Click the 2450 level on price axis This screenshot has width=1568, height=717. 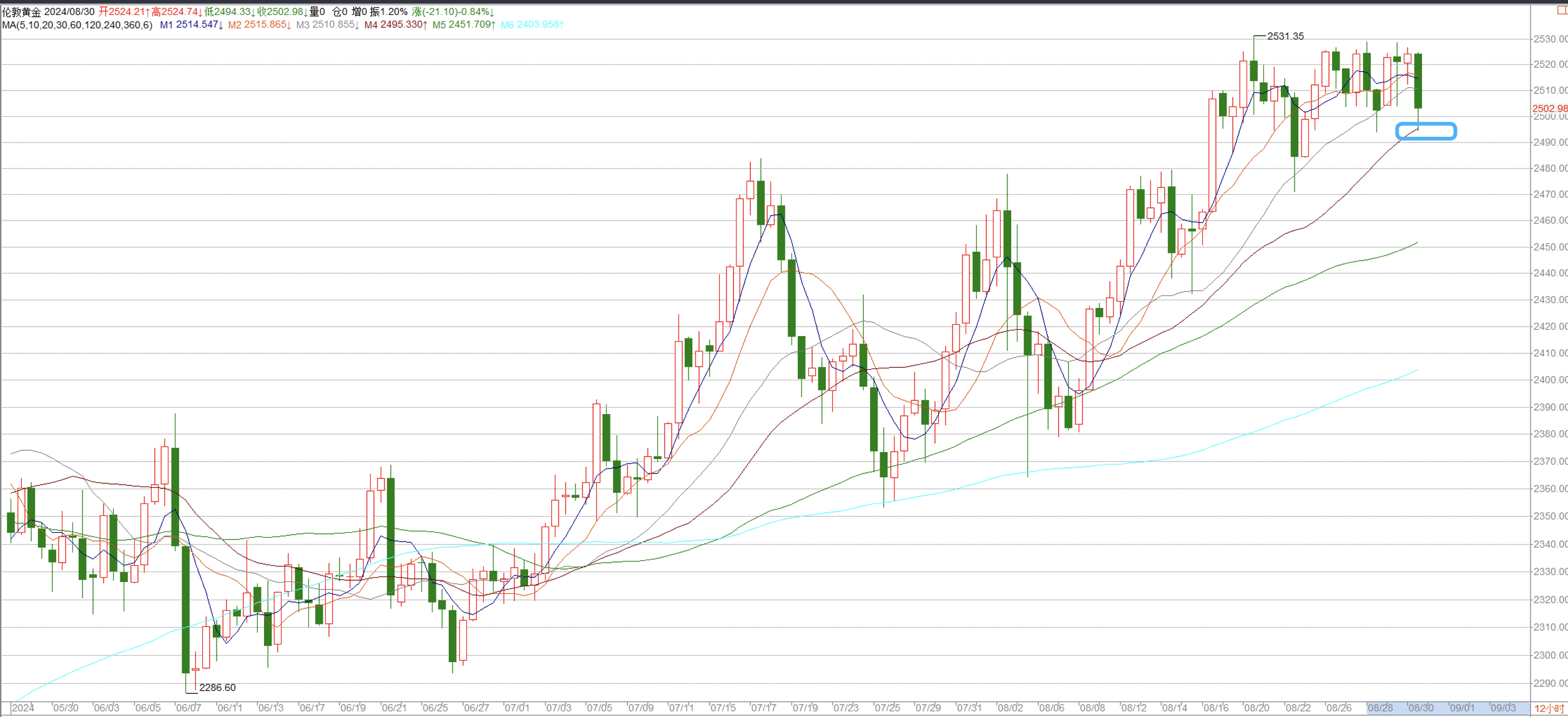pos(1550,247)
